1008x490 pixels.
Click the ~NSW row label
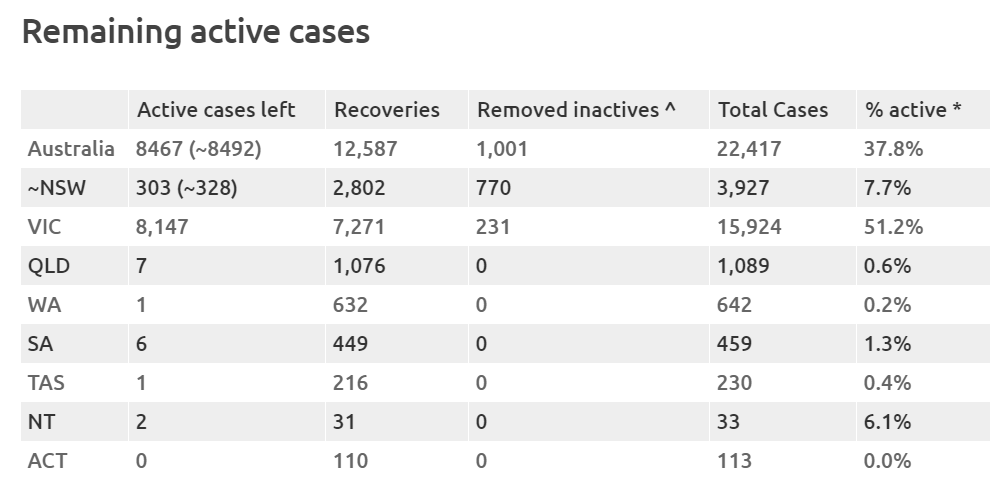(56, 188)
